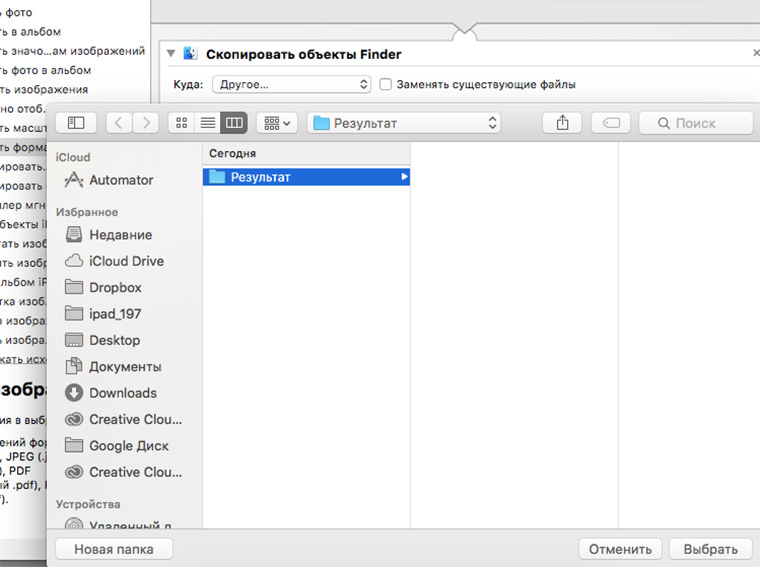
Task: Click the Share toolbar button
Action: pyautogui.click(x=562, y=123)
